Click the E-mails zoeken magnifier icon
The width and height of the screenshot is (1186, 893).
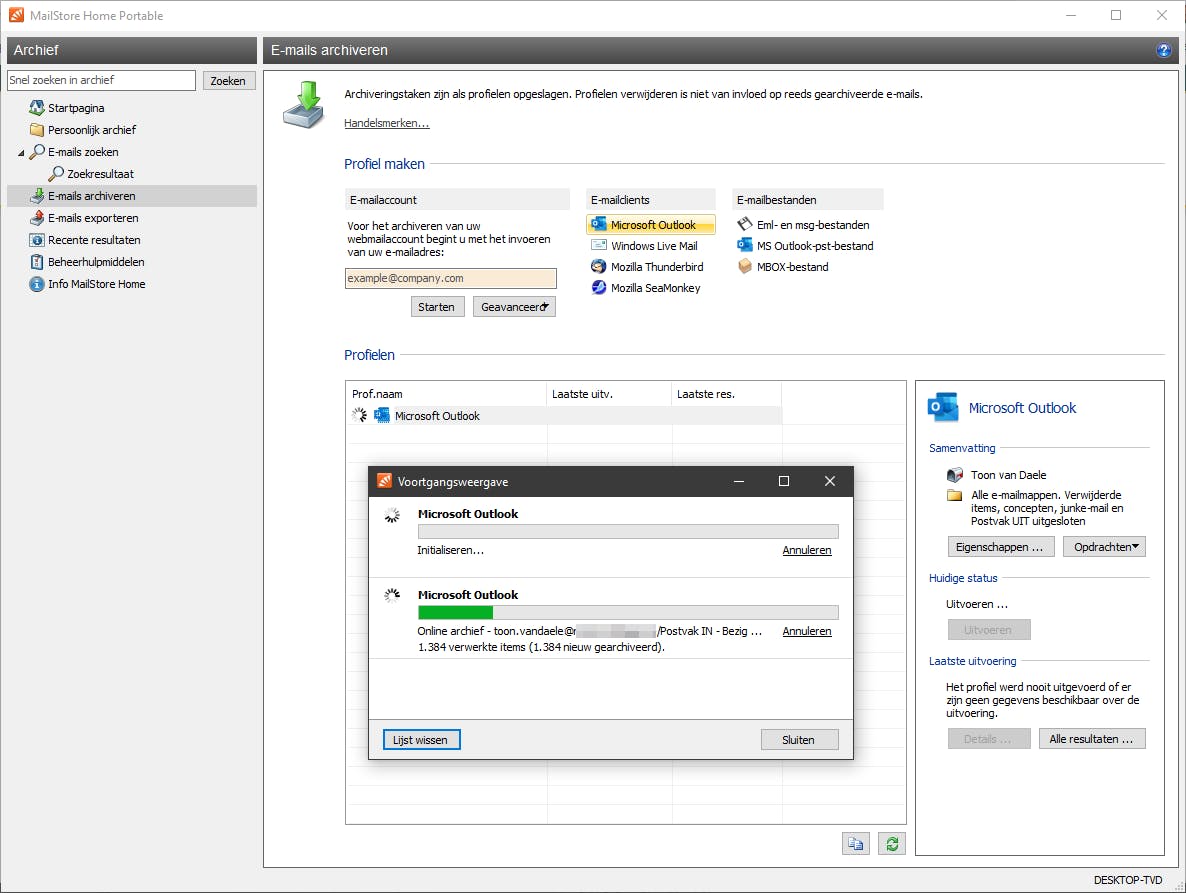[x=36, y=151]
